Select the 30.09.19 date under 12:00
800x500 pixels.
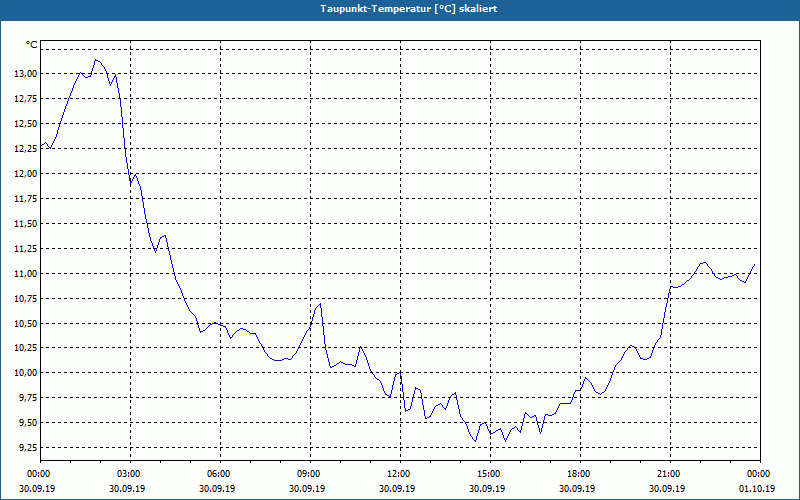click(x=397, y=489)
